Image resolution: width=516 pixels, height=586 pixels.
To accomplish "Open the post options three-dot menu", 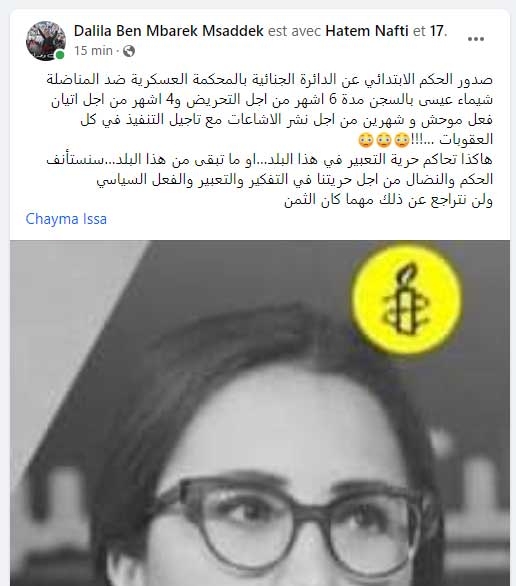I will (x=476, y=39).
